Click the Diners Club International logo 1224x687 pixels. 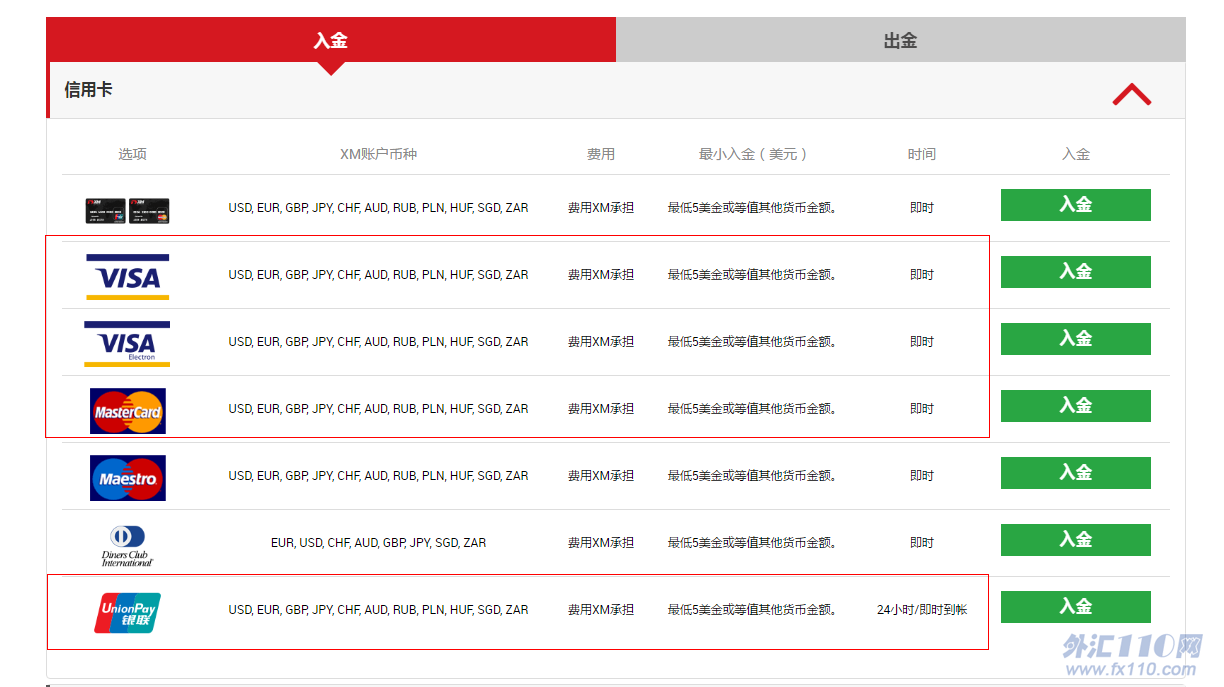tap(128, 545)
